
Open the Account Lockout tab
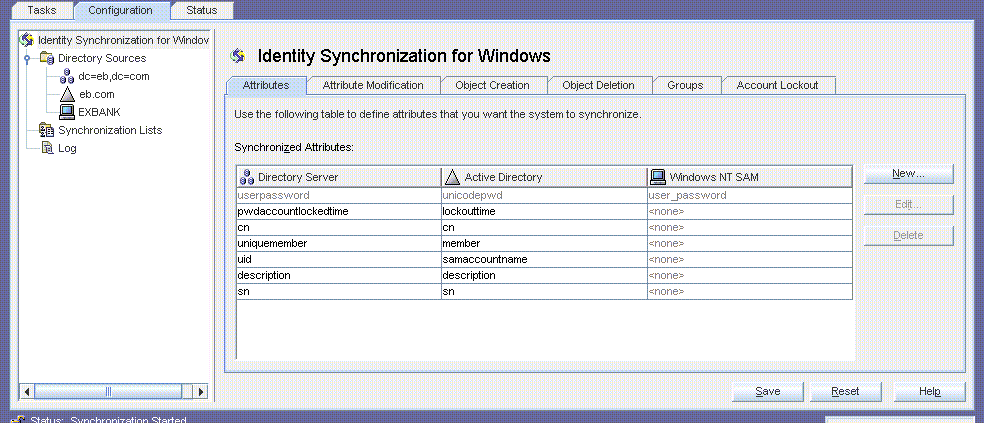(778, 85)
